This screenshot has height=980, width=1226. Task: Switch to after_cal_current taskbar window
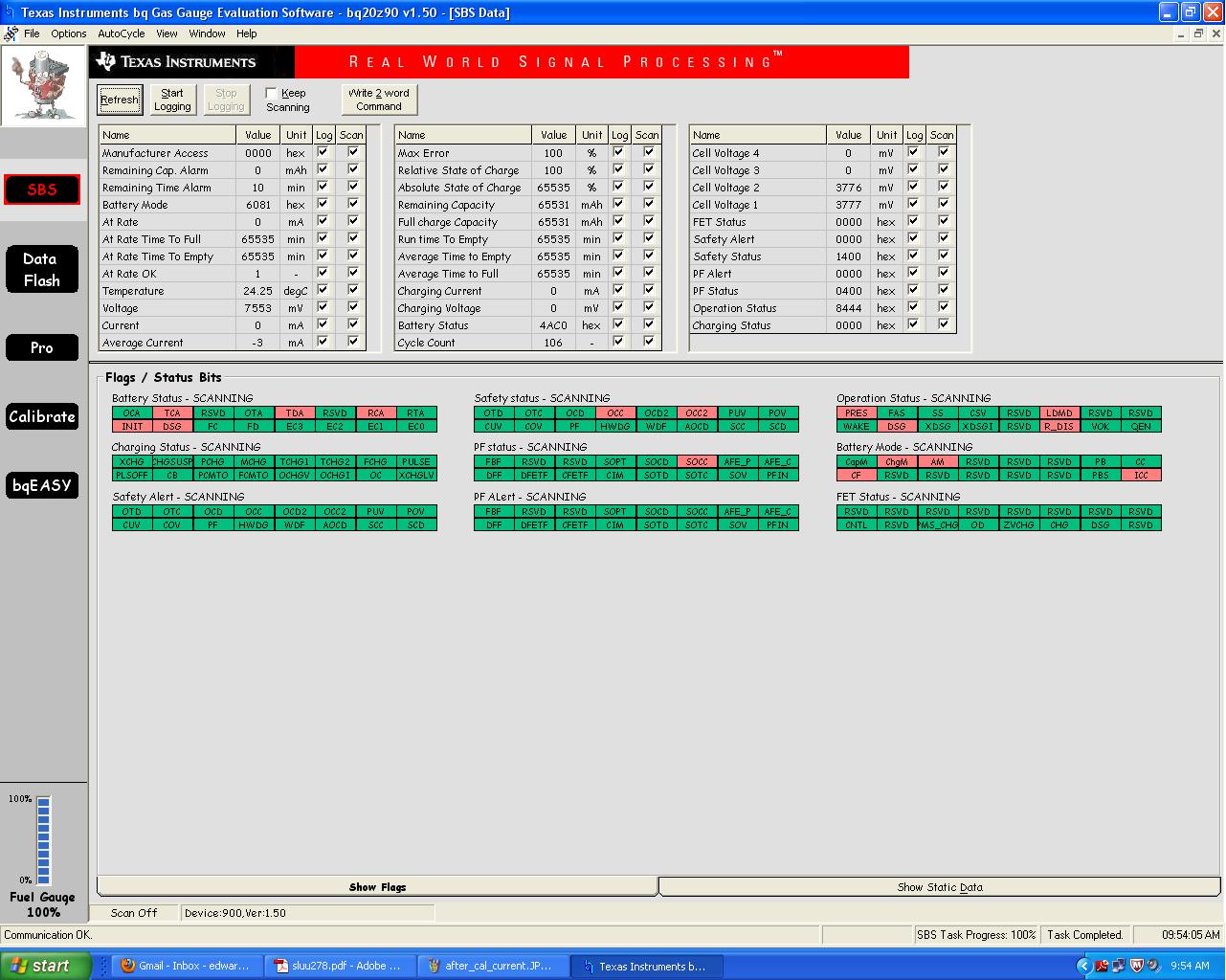[494, 966]
